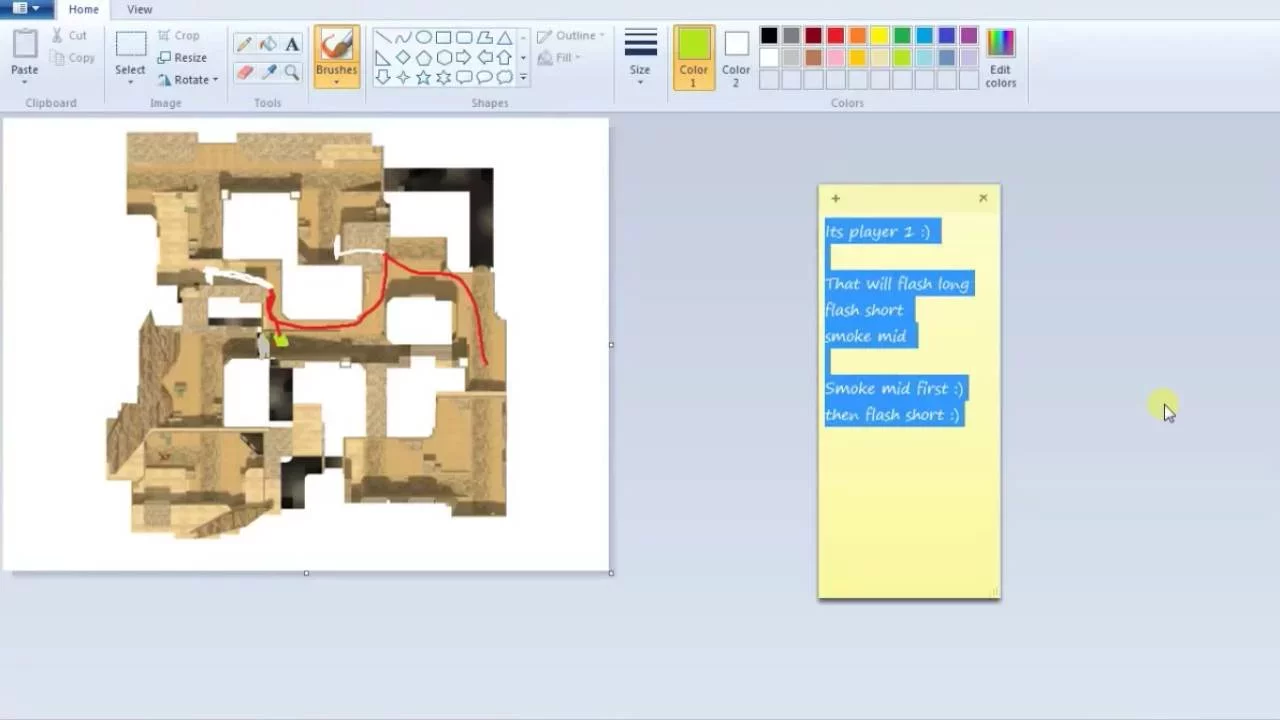Activate the Color 1 selector
The image size is (1280, 720).
pyautogui.click(x=693, y=57)
